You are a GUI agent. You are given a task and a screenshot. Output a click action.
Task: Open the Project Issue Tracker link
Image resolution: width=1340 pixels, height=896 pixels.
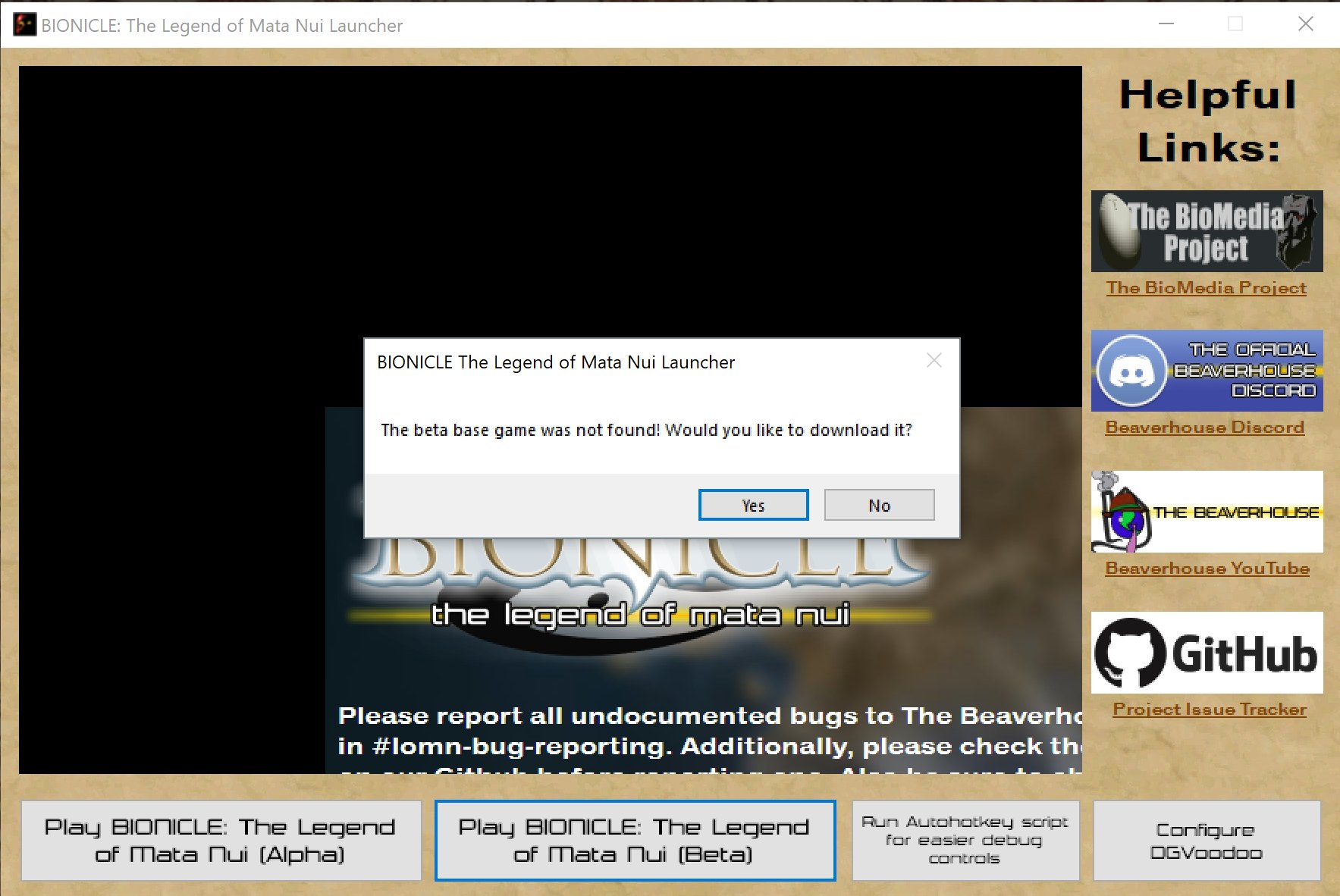[1210, 710]
